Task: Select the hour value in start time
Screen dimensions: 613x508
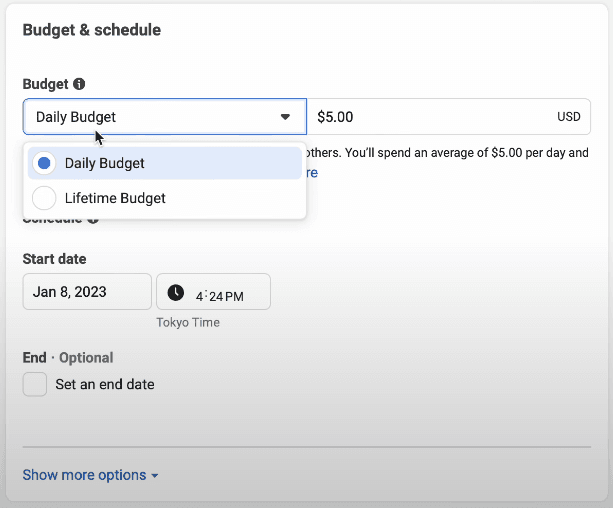Action: [199, 296]
